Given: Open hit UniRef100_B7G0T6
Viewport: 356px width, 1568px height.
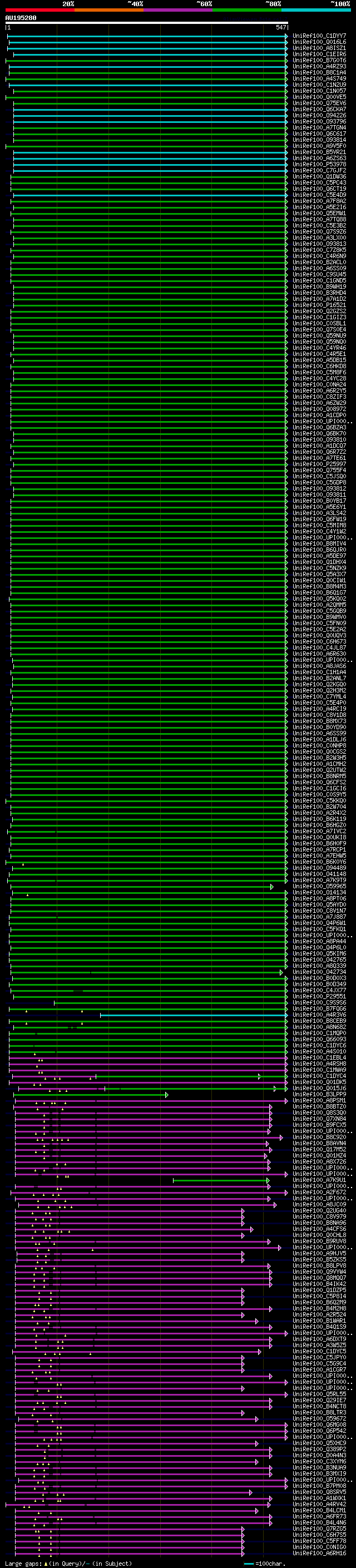Looking at the screenshot, I should (319, 60).
